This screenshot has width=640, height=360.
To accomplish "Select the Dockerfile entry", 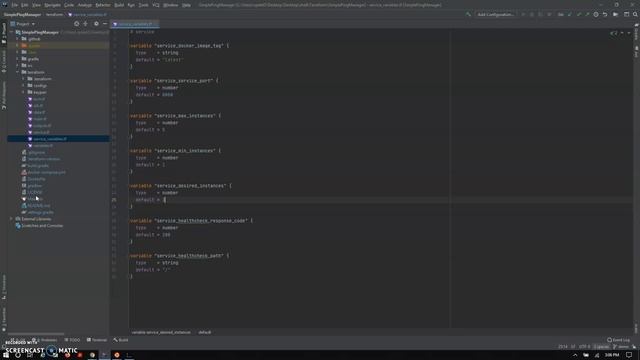I will tap(36, 179).
